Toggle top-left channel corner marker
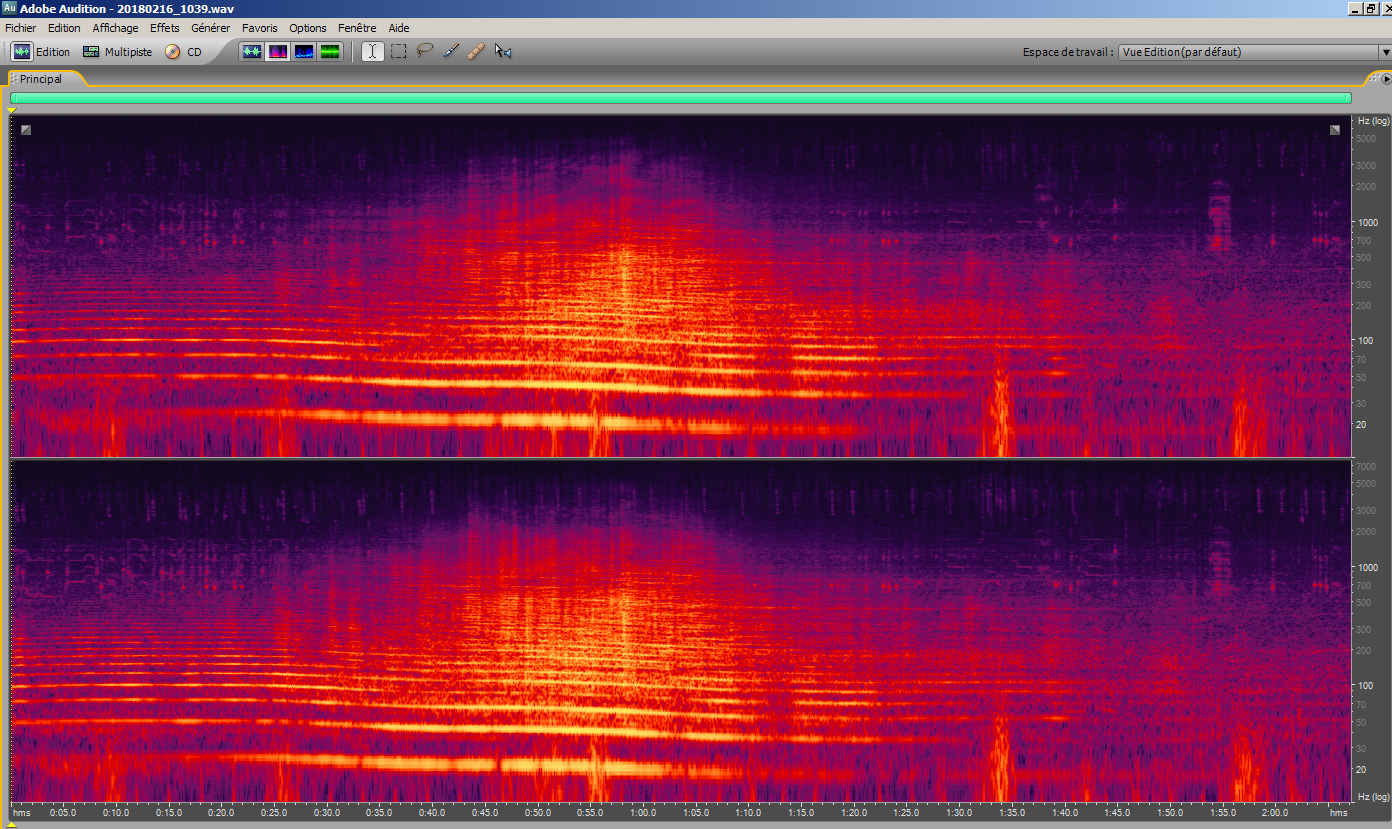This screenshot has height=829, width=1392. click(26, 129)
